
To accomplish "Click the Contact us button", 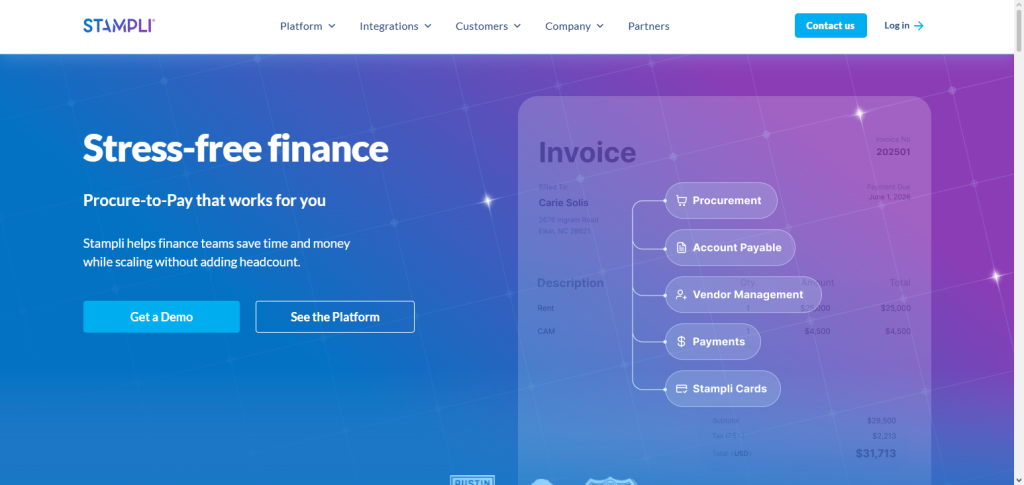I will (x=830, y=25).
